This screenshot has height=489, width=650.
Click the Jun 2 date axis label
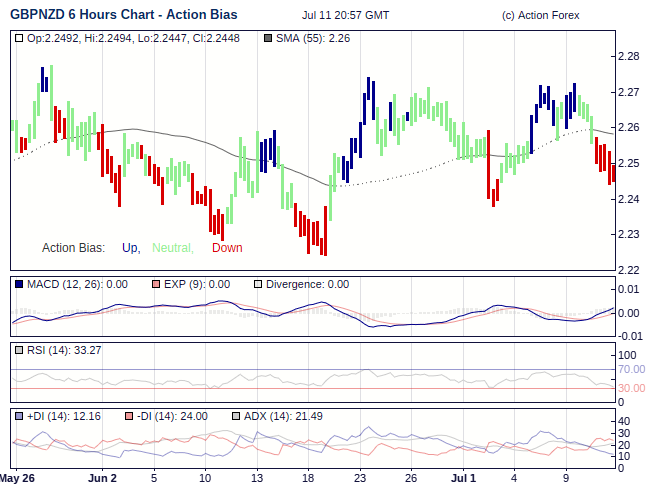102,478
